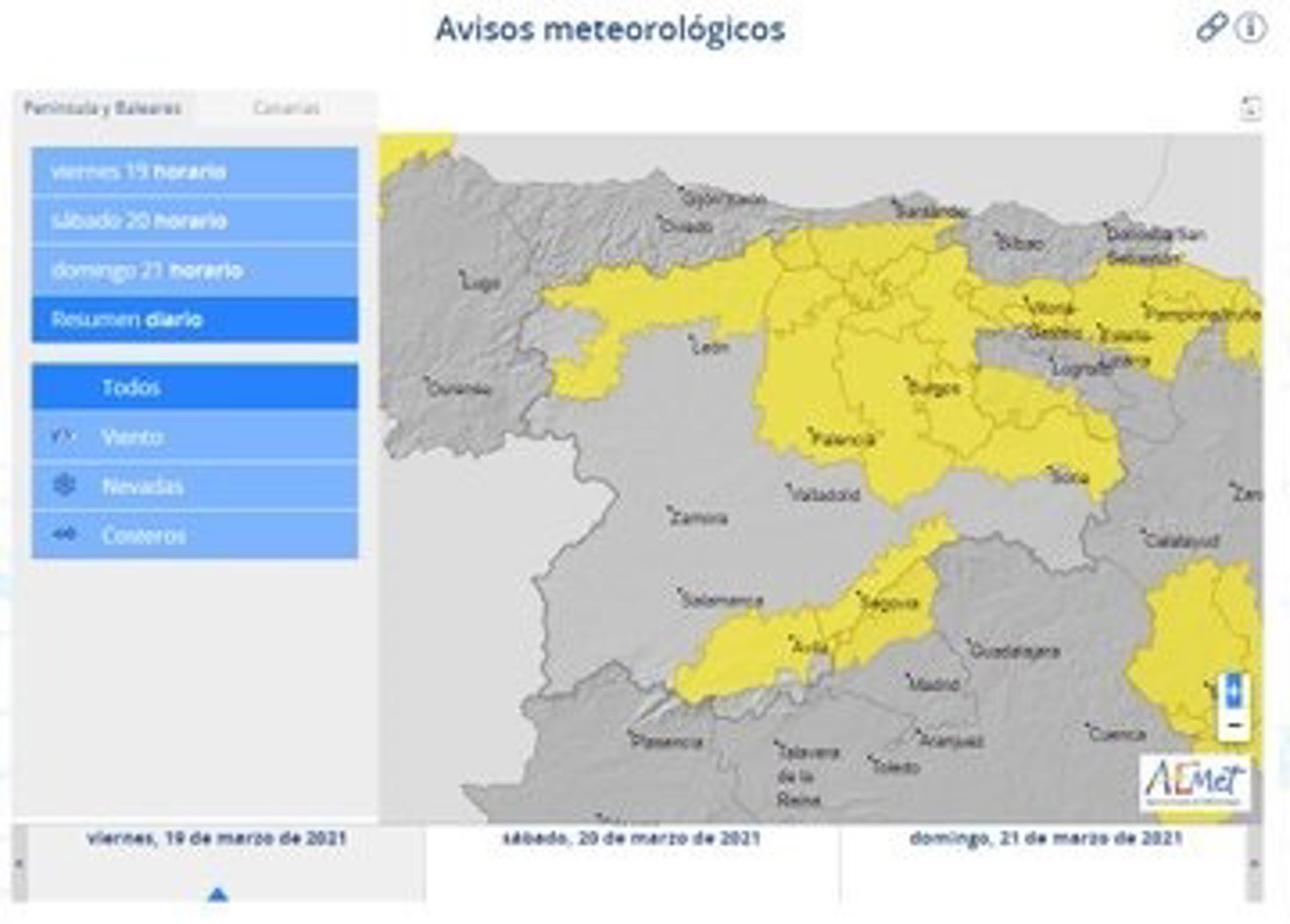This screenshot has width=1290, height=924.
Task: Open the info icon at top right
Action: pos(1250,29)
